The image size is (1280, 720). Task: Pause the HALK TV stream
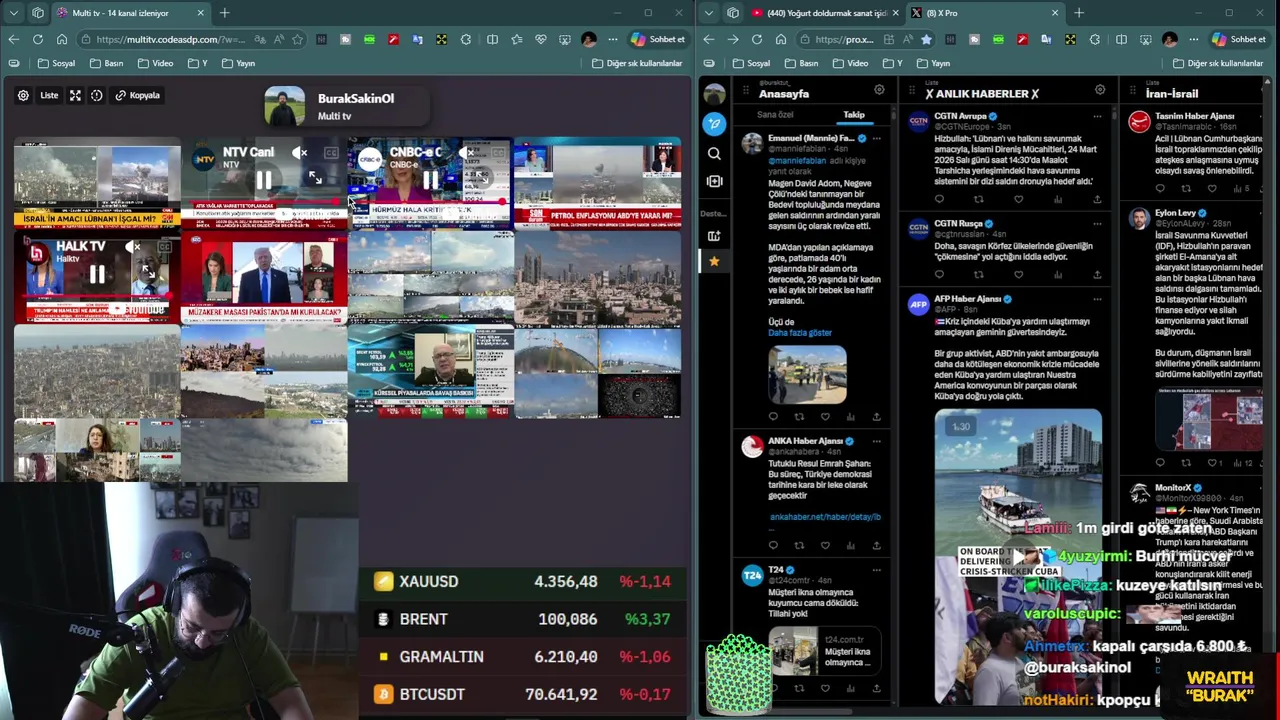pos(97,274)
